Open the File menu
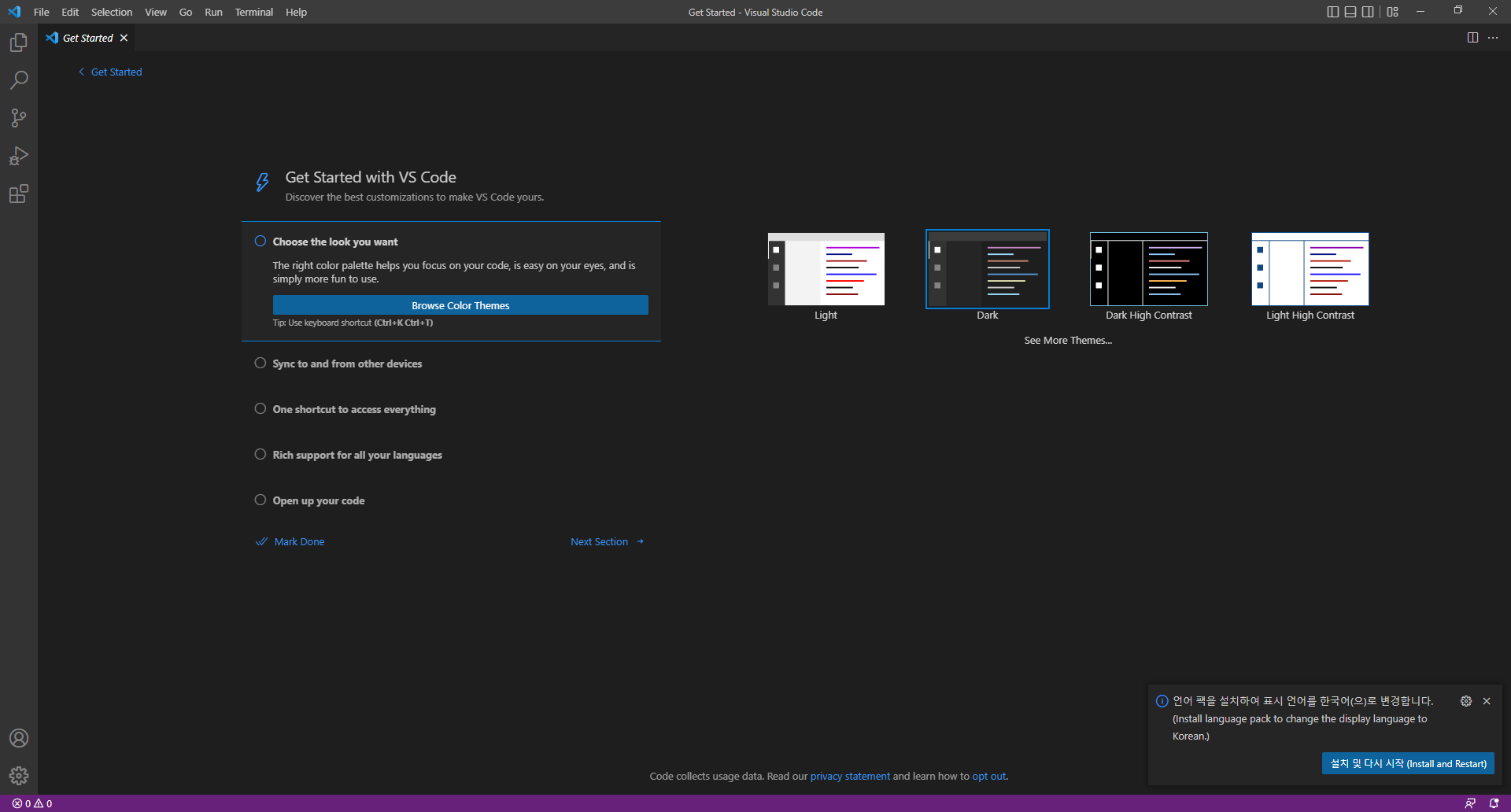1511x812 pixels. point(42,12)
